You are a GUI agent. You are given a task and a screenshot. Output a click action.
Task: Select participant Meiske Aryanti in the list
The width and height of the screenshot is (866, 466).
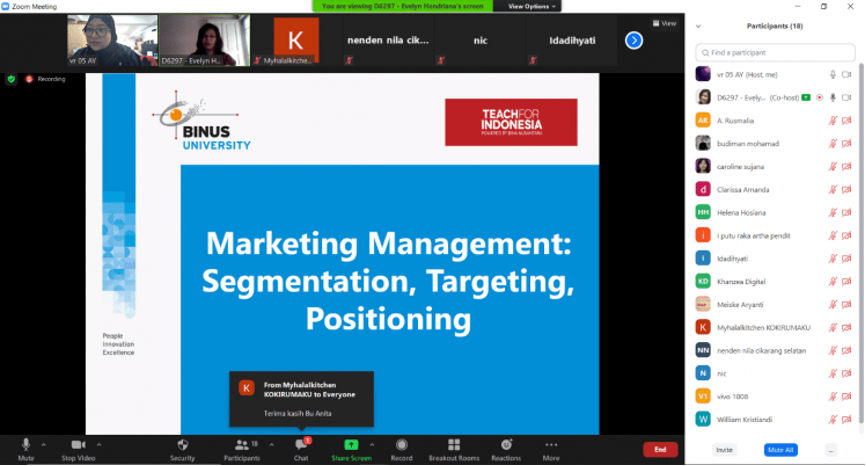pyautogui.click(x=775, y=304)
